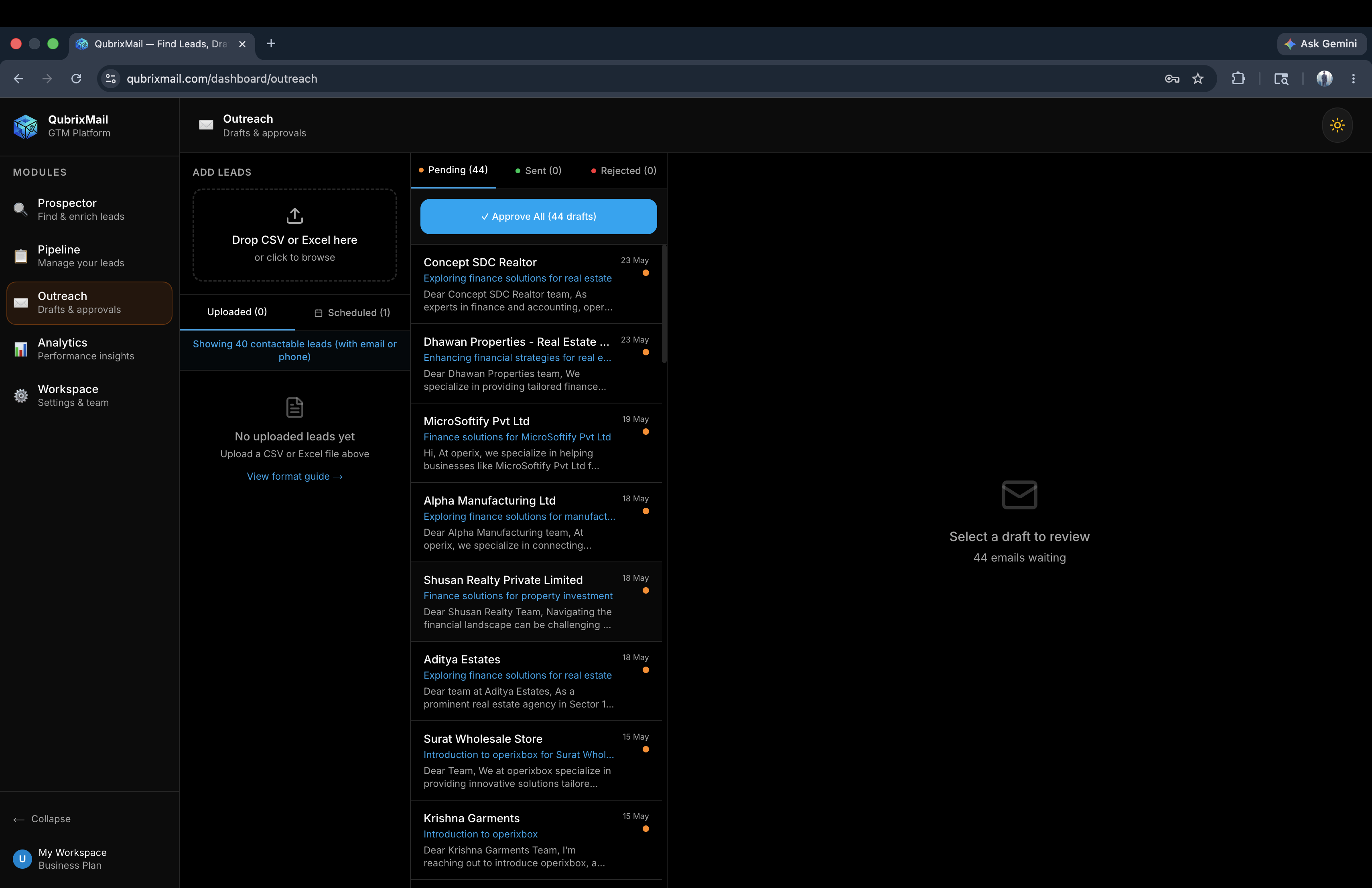Image resolution: width=1372 pixels, height=888 pixels.
Task: Bookmark this page with star icon
Action: click(x=1198, y=78)
